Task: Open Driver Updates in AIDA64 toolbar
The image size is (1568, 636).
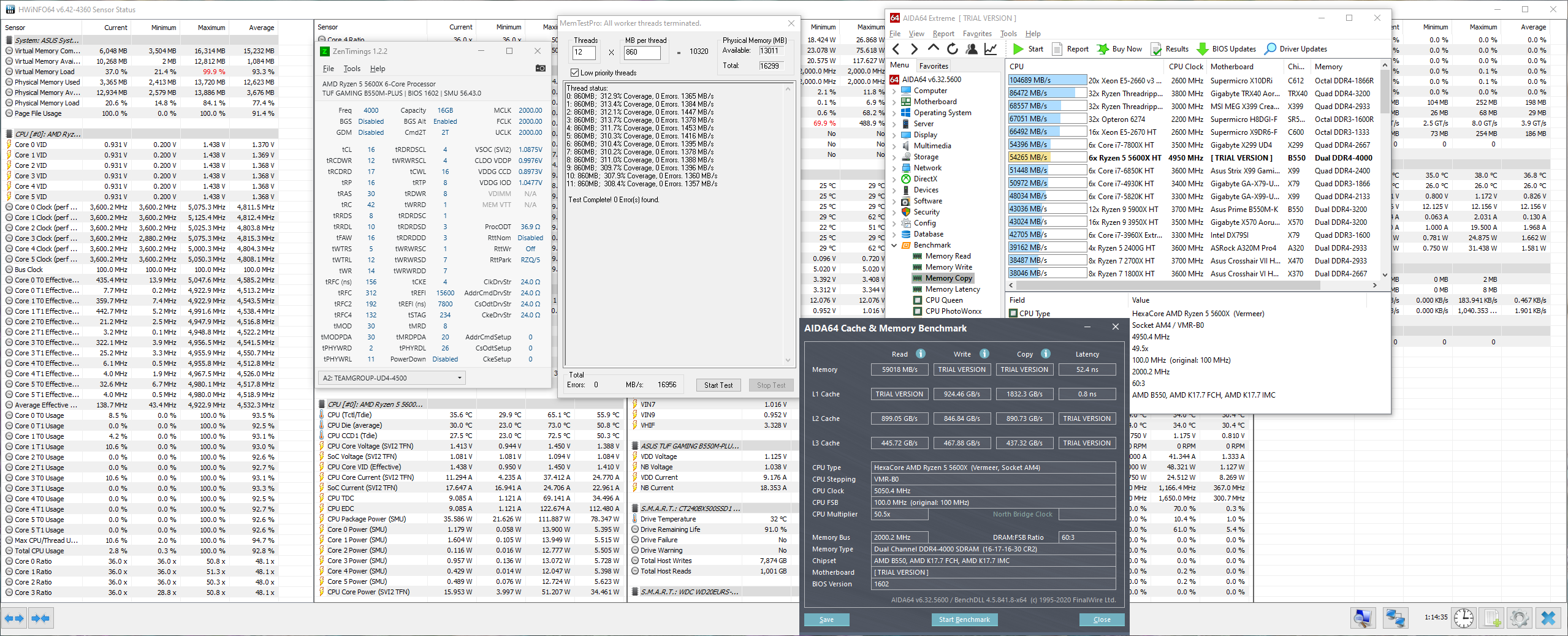Action: (1296, 49)
